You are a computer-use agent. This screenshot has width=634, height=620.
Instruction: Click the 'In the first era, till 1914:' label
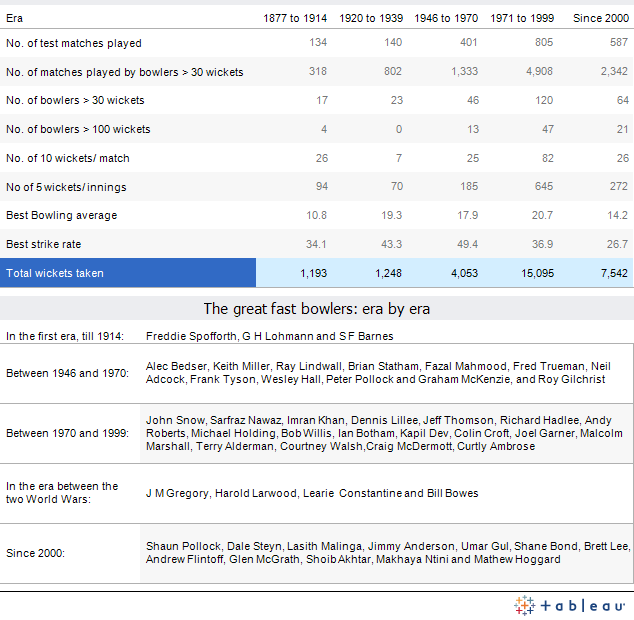point(65,336)
